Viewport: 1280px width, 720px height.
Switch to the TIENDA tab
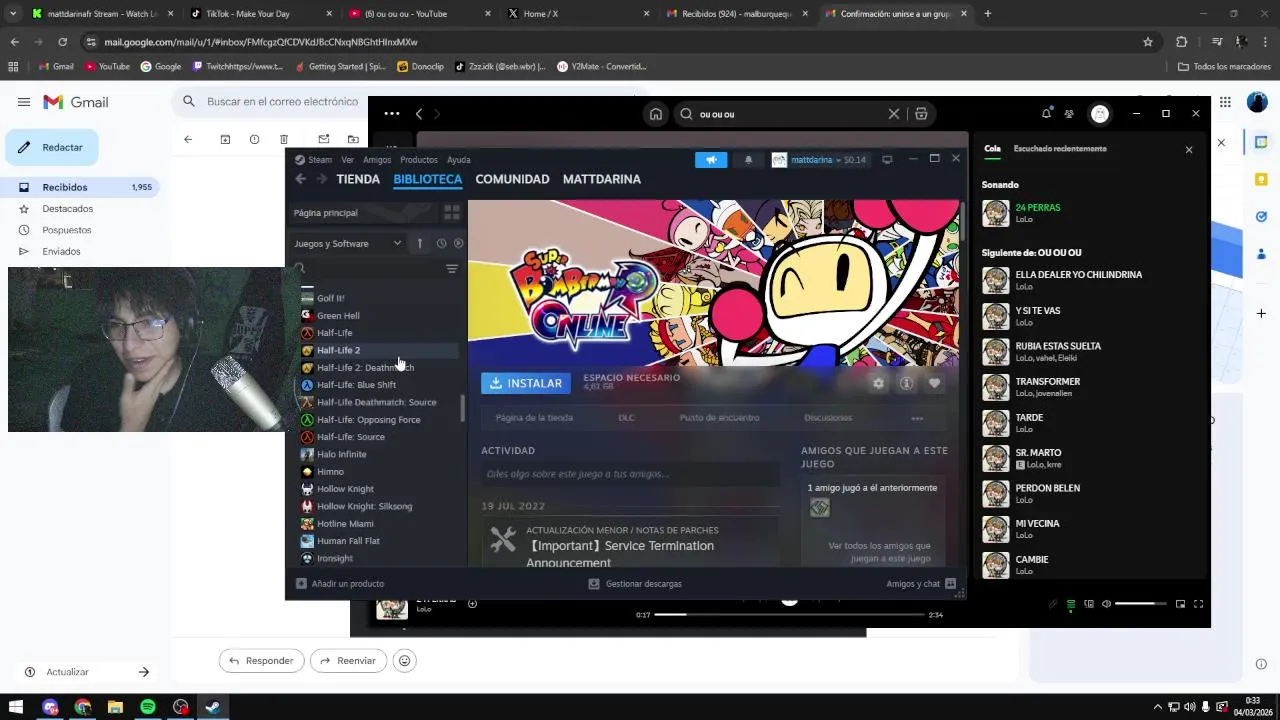[358, 179]
